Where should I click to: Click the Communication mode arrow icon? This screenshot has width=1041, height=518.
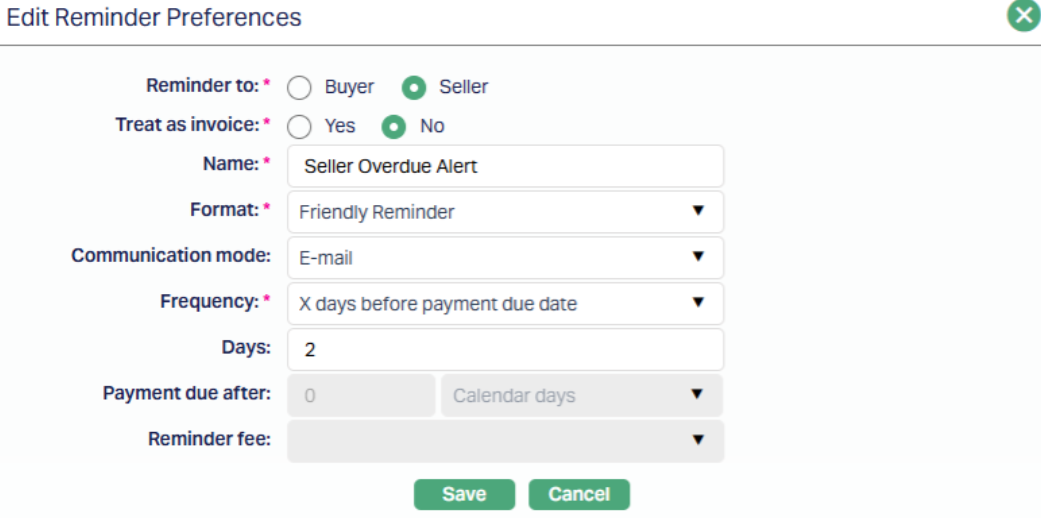coord(698,258)
